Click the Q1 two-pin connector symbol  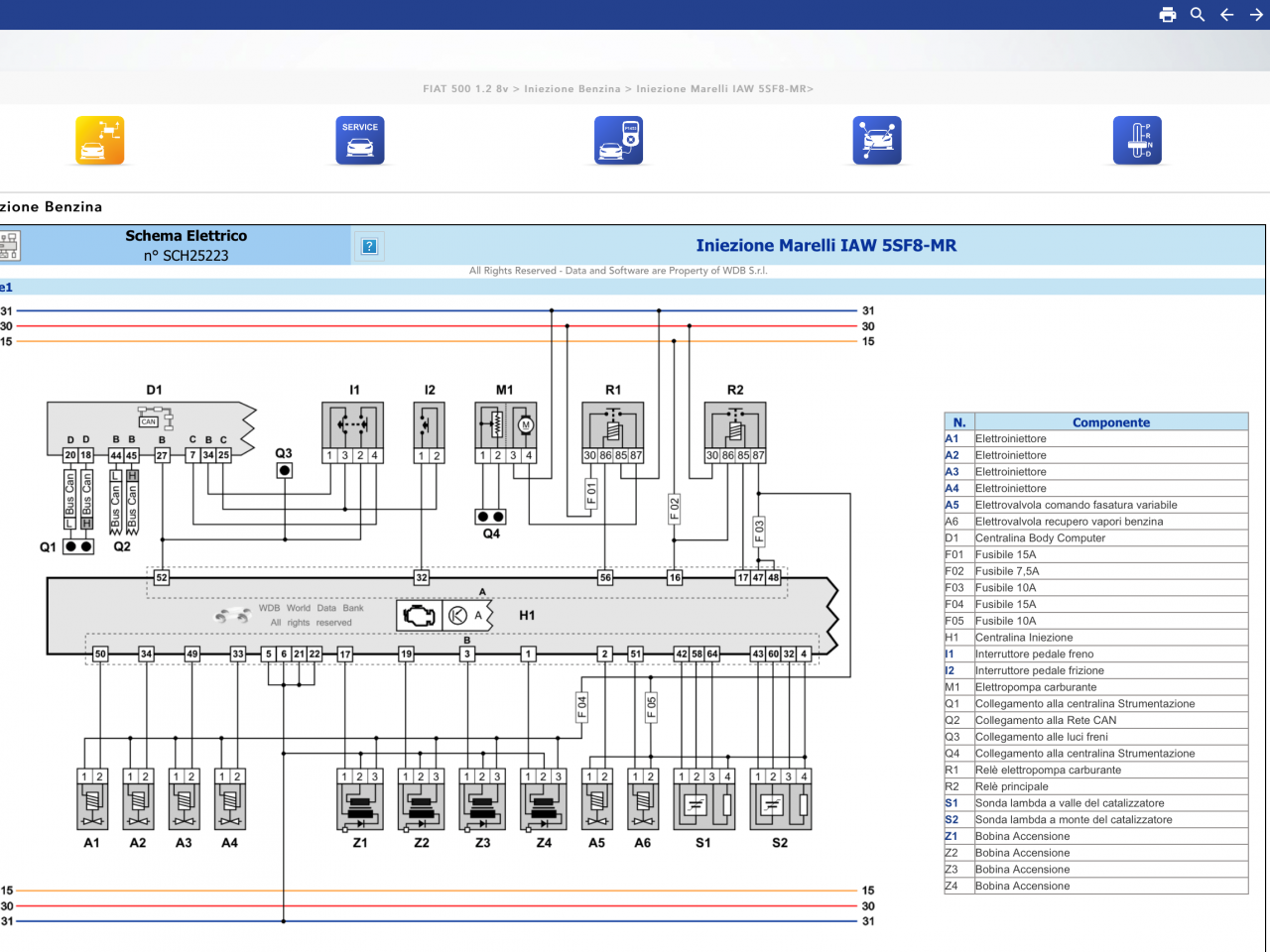(78, 546)
